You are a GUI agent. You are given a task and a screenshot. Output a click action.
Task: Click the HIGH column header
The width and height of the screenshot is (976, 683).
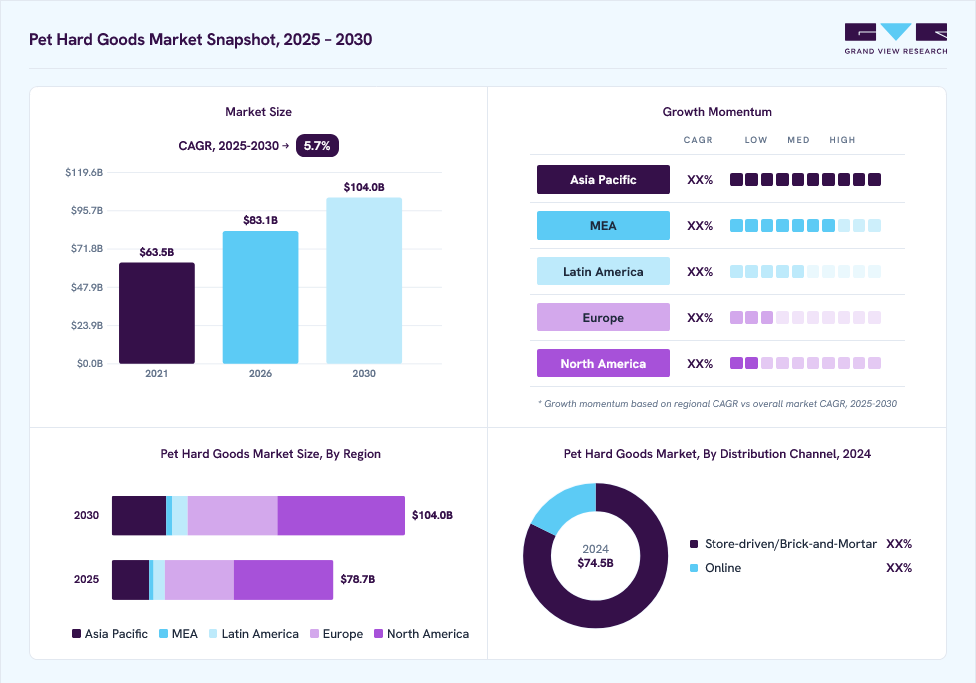(842, 140)
